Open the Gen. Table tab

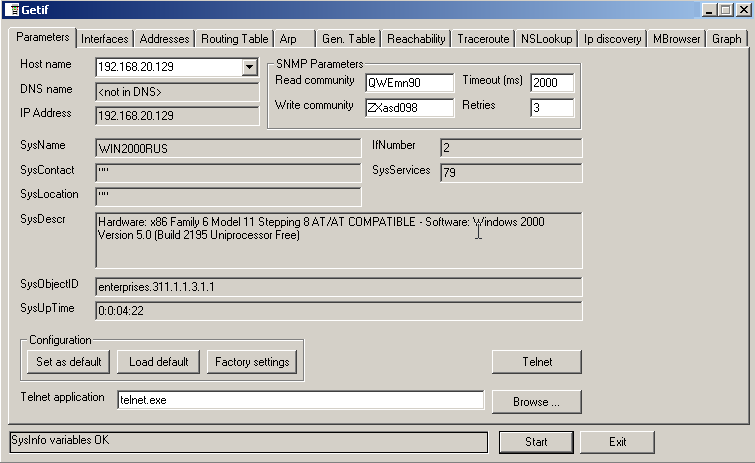pyautogui.click(x=348, y=39)
